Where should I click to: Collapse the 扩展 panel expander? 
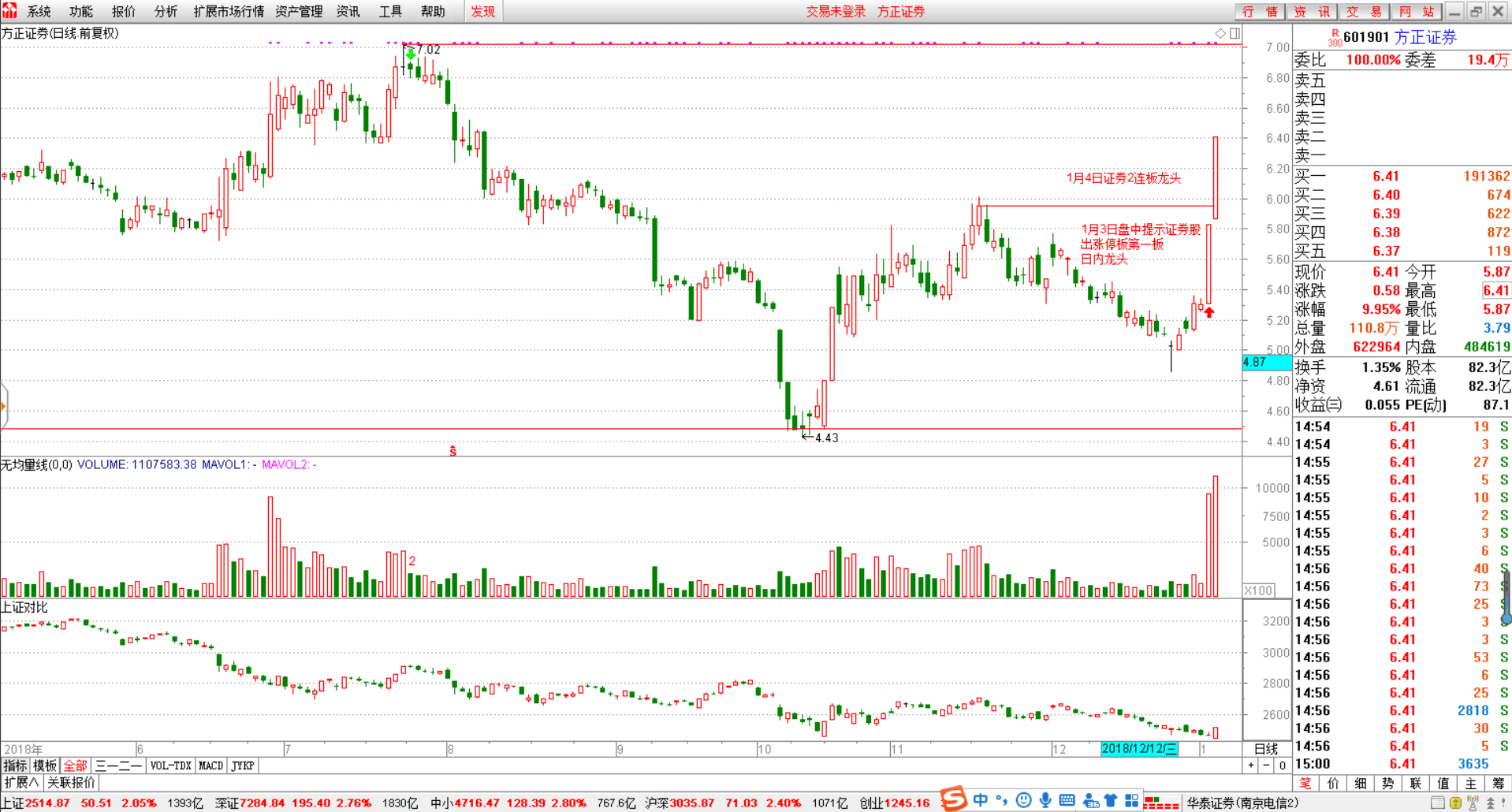click(x=21, y=783)
